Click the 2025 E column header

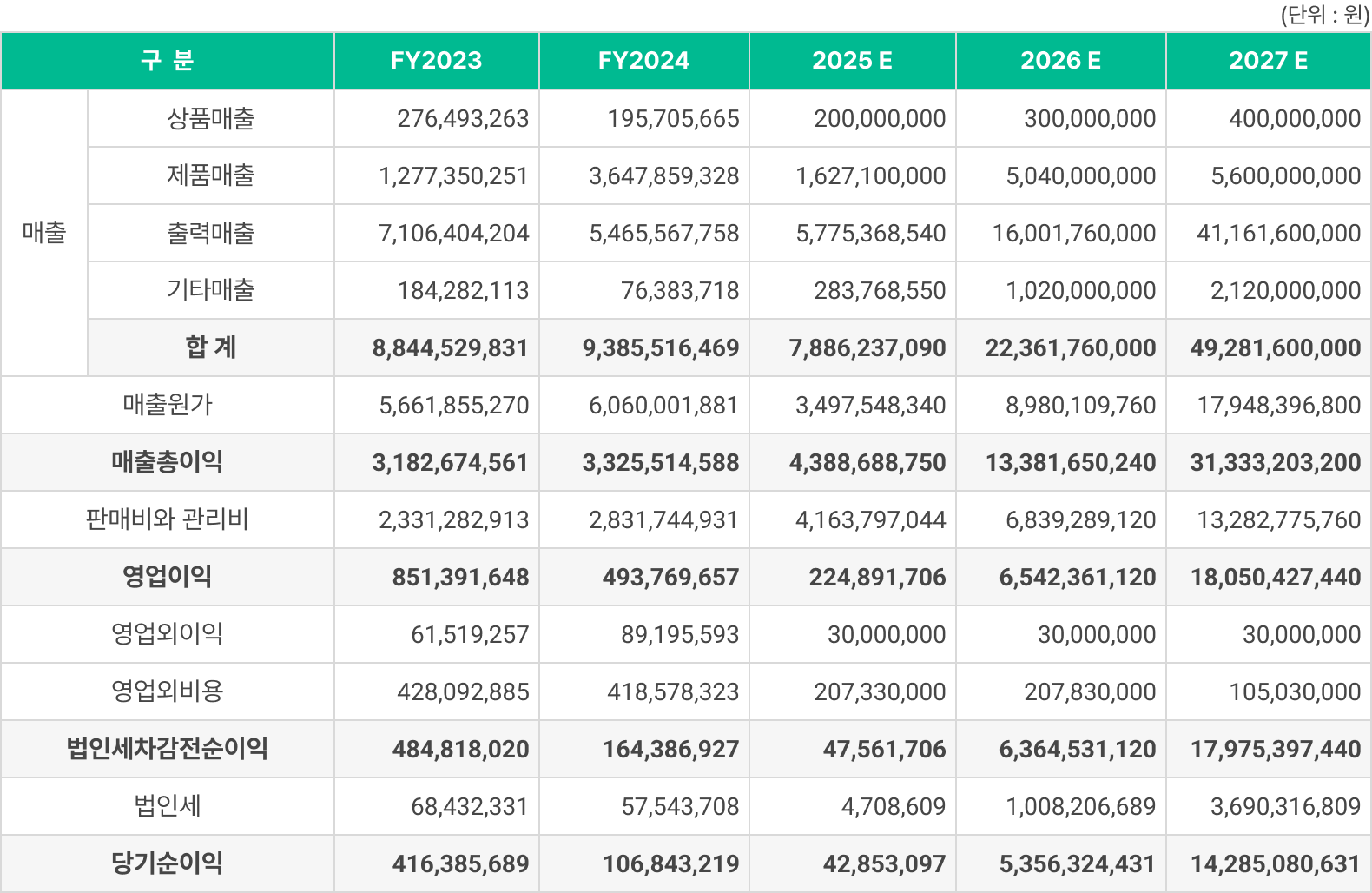(852, 61)
